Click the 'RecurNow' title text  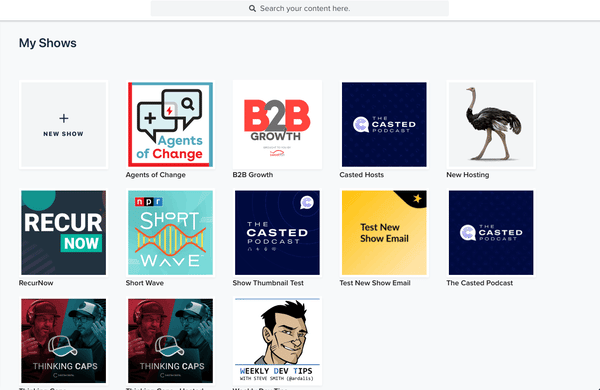click(x=36, y=283)
